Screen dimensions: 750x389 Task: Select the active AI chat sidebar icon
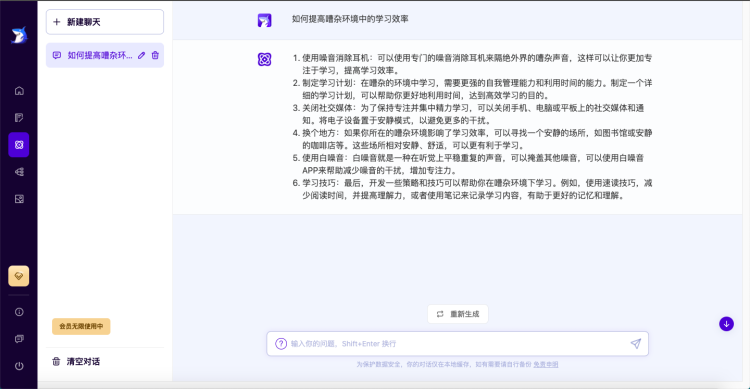[x=19, y=144]
